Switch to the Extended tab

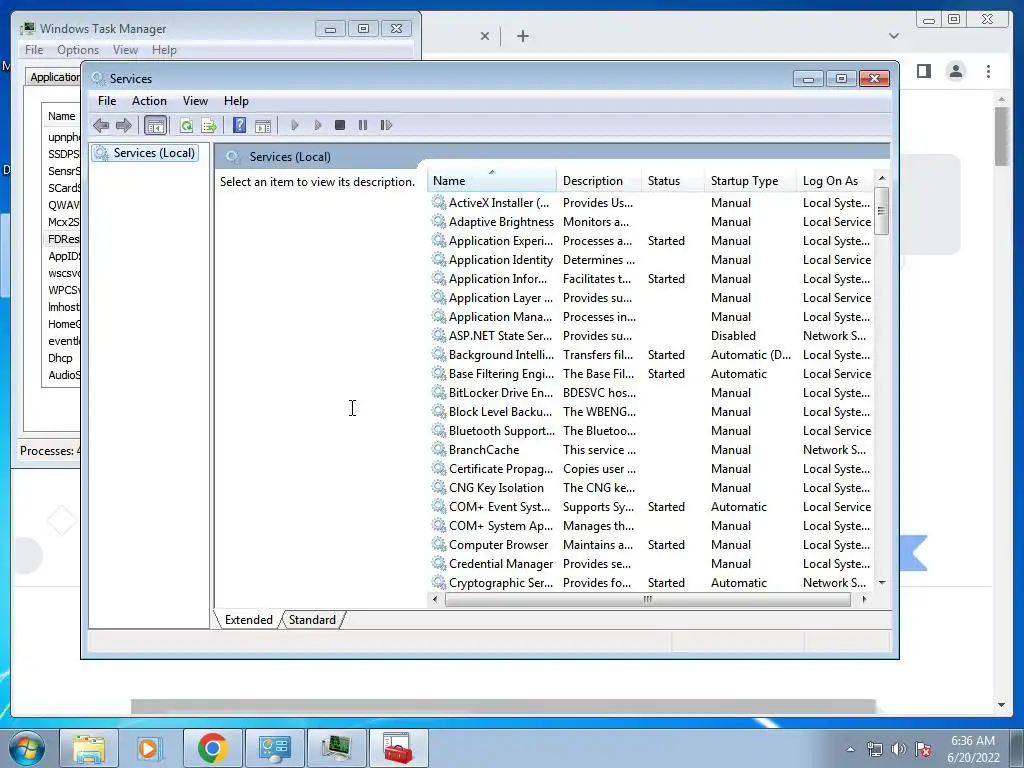tap(248, 620)
